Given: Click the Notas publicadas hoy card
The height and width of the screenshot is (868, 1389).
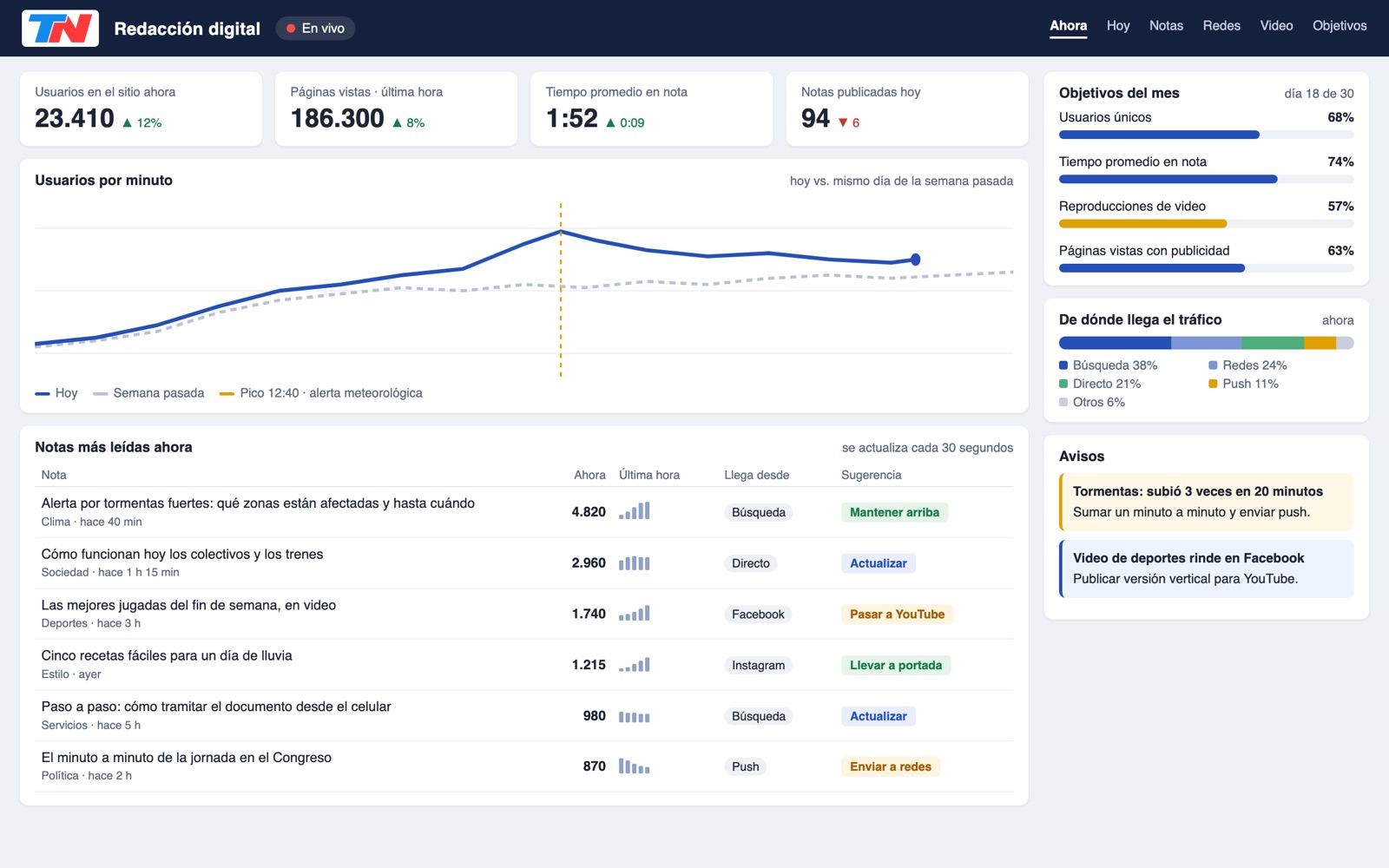Looking at the screenshot, I should (x=907, y=109).
